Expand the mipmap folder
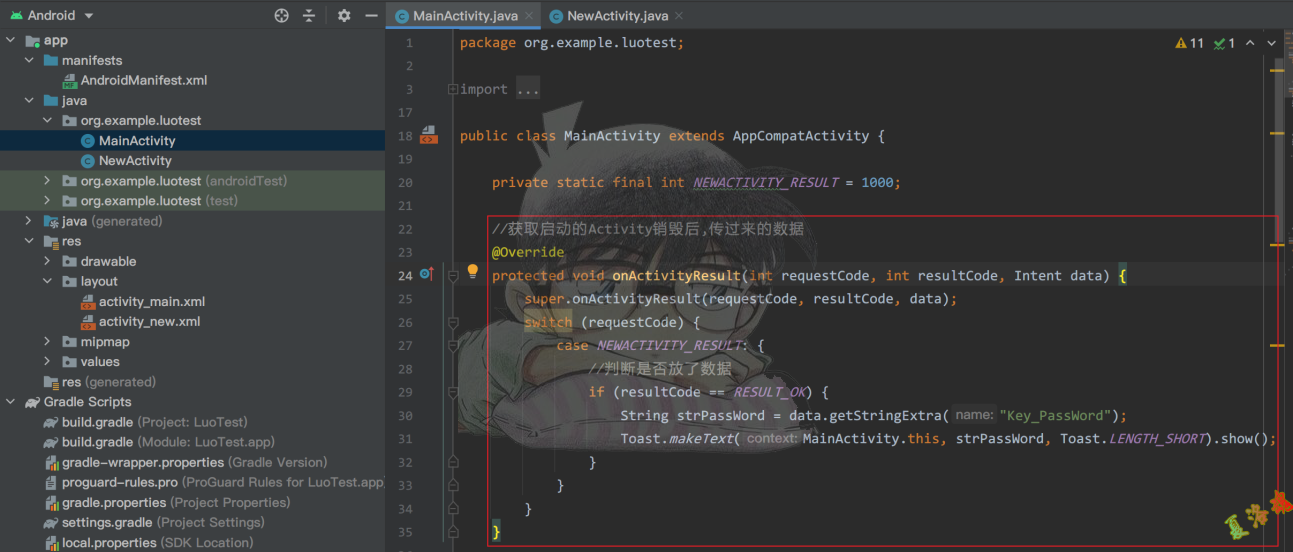The image size is (1293, 552). [47, 341]
